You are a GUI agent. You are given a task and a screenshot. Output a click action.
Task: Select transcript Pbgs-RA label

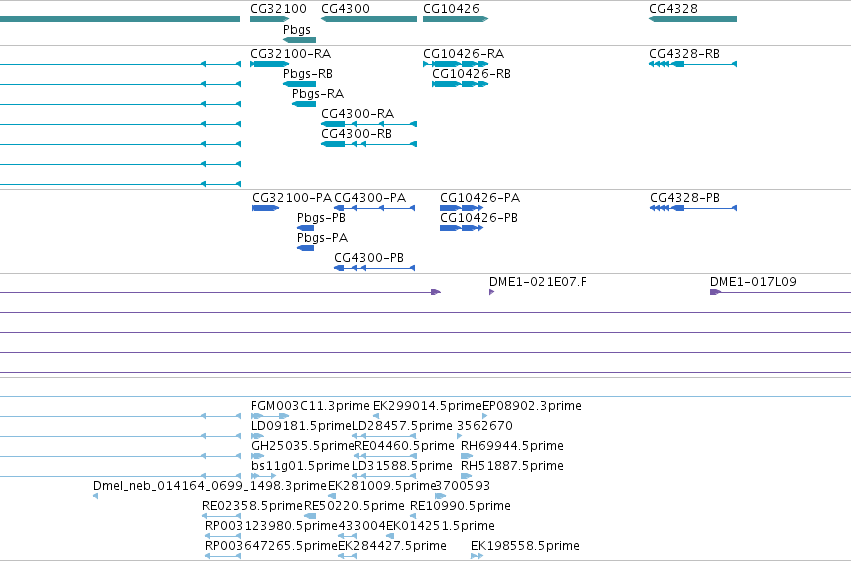coord(317,94)
